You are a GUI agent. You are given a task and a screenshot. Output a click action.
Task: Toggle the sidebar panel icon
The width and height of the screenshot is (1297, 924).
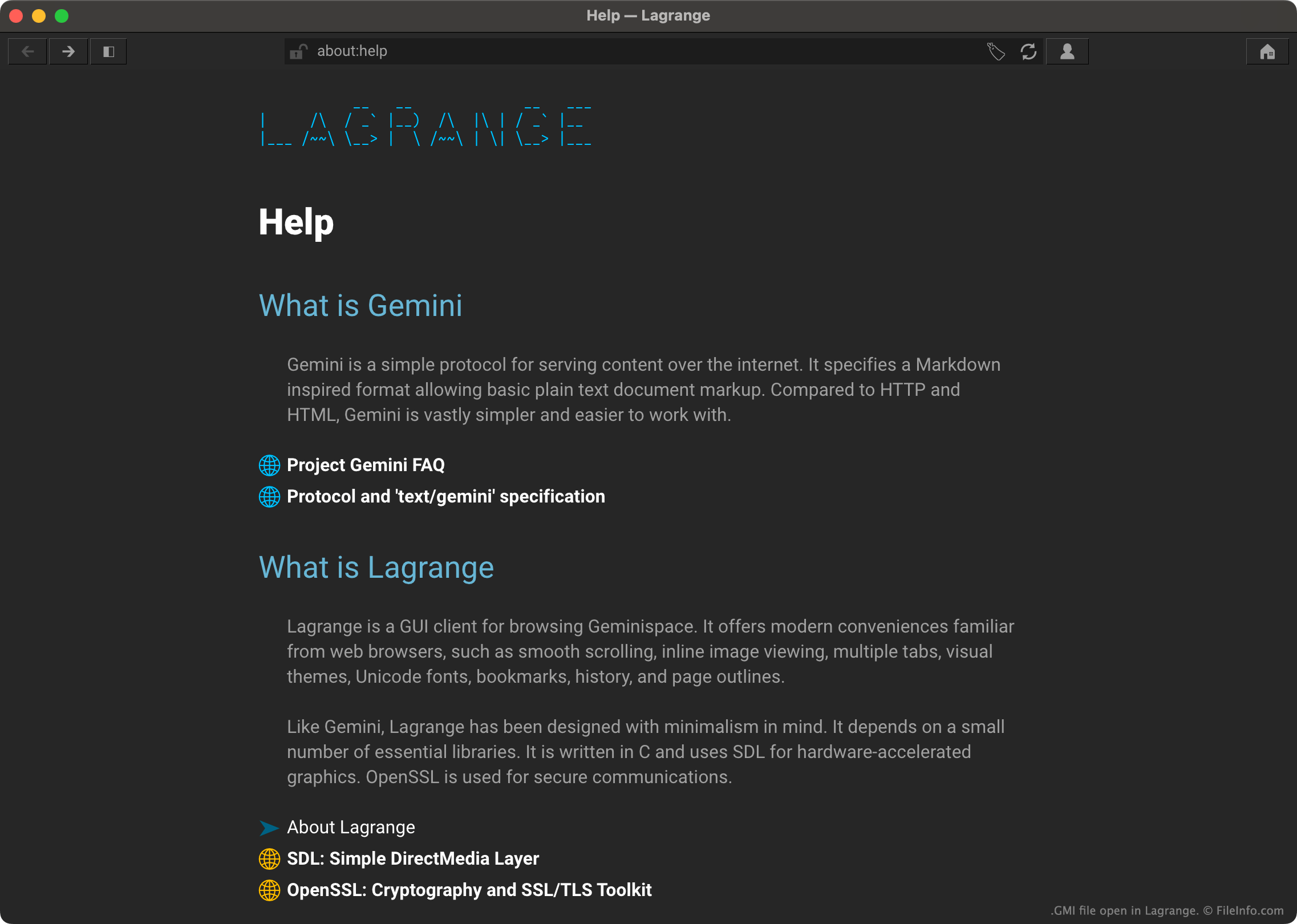[108, 51]
